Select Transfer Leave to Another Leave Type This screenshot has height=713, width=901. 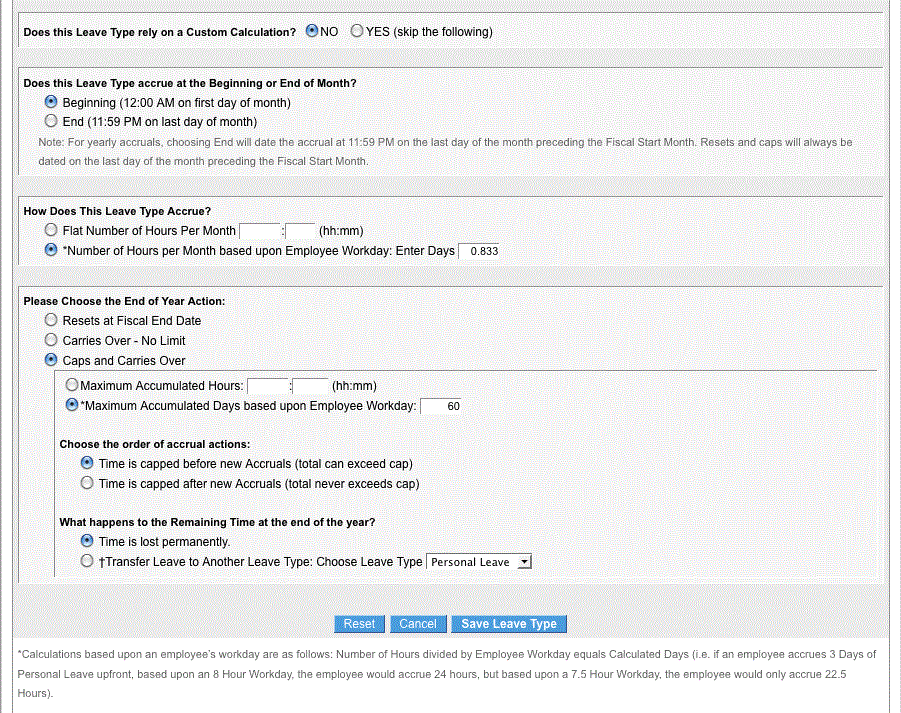[x=87, y=561]
